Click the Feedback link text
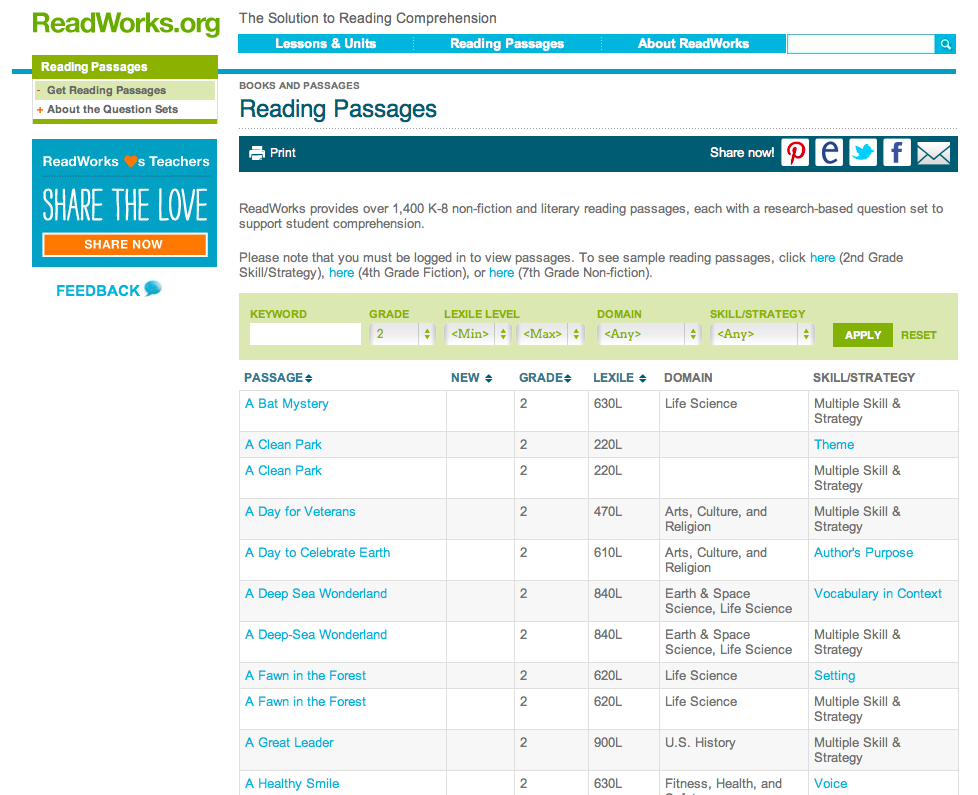Viewport: 978px width, 795px height. coord(98,291)
